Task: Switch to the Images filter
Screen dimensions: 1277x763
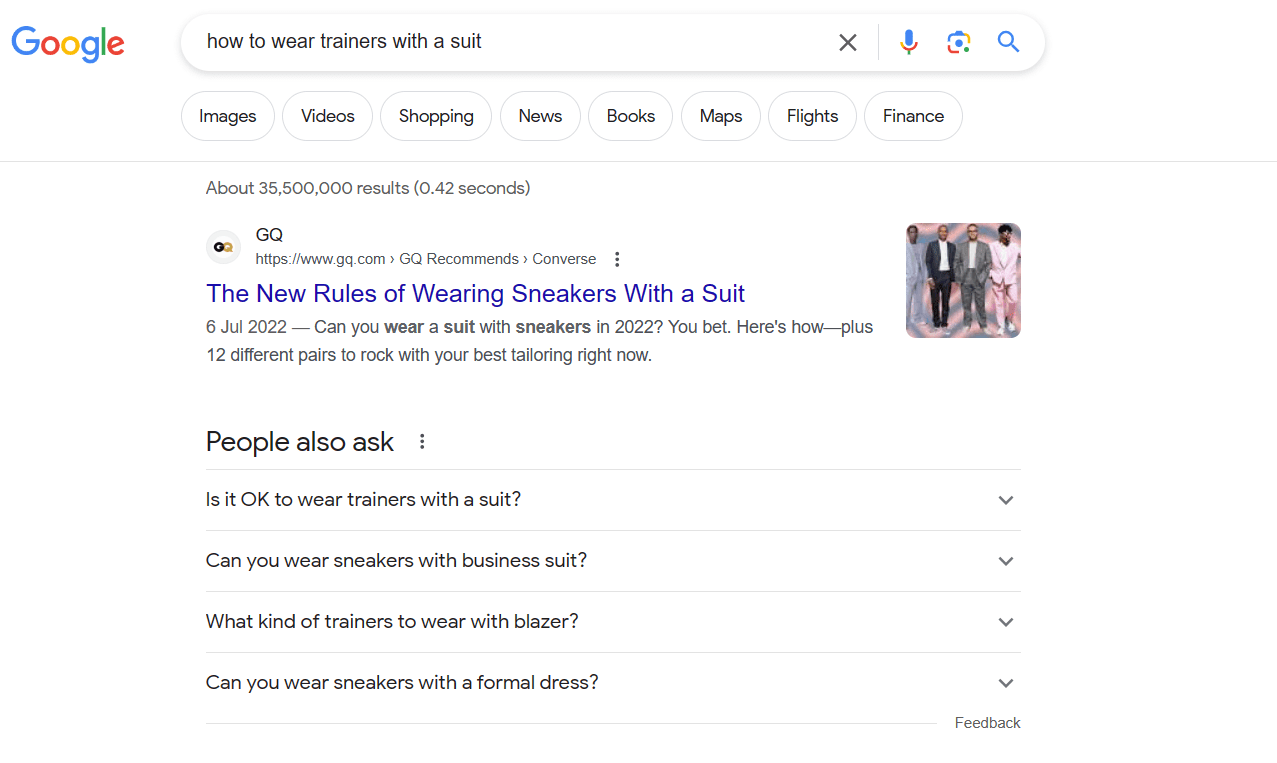Action: click(228, 116)
